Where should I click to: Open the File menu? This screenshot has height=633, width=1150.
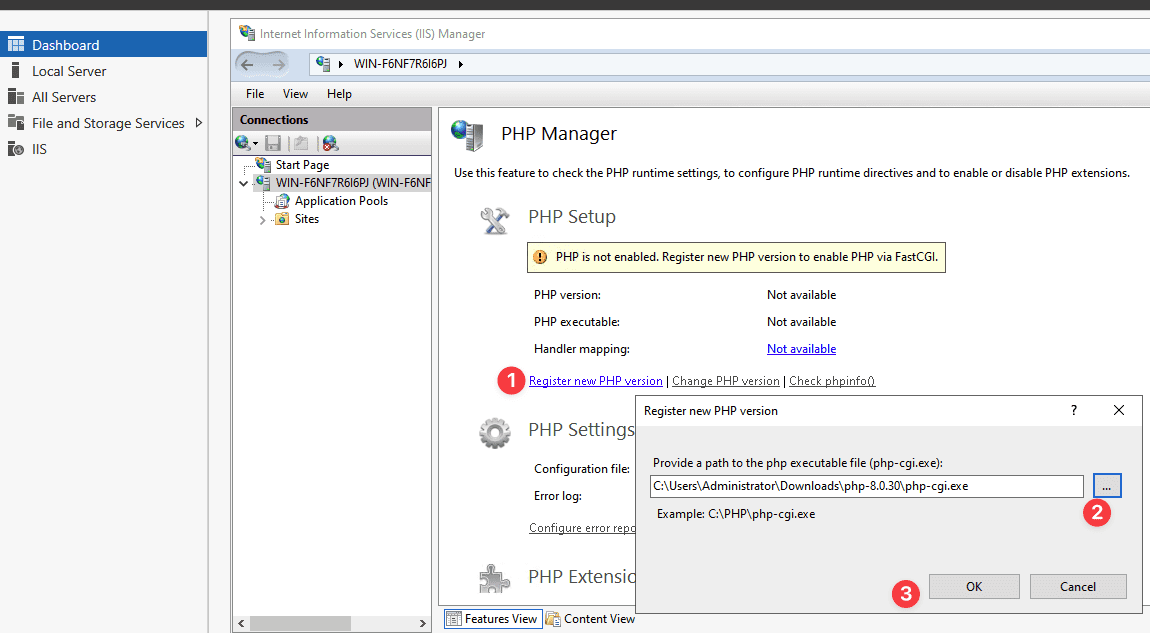tap(255, 94)
